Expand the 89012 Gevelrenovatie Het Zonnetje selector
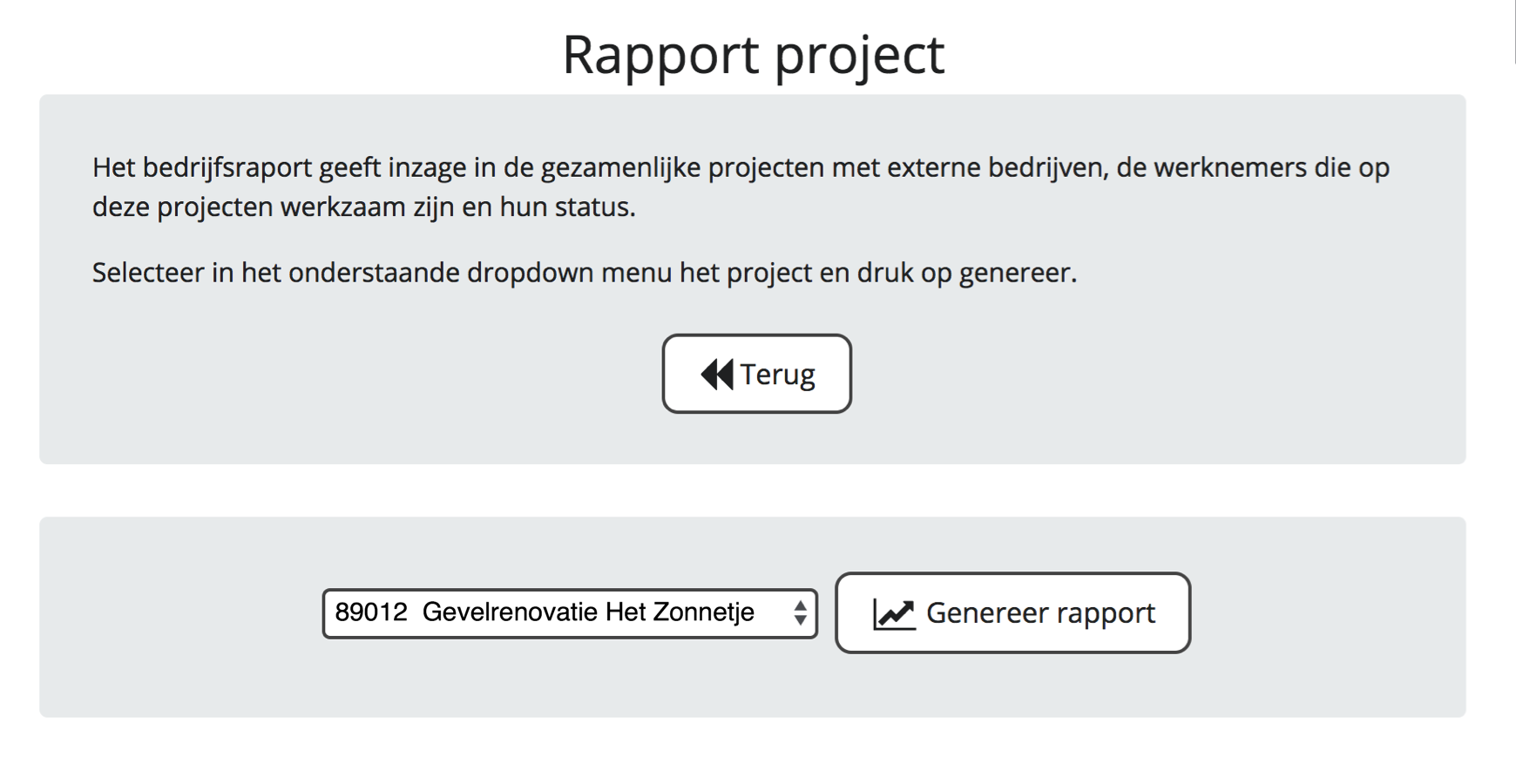The width and height of the screenshot is (1516, 784). 571,613
